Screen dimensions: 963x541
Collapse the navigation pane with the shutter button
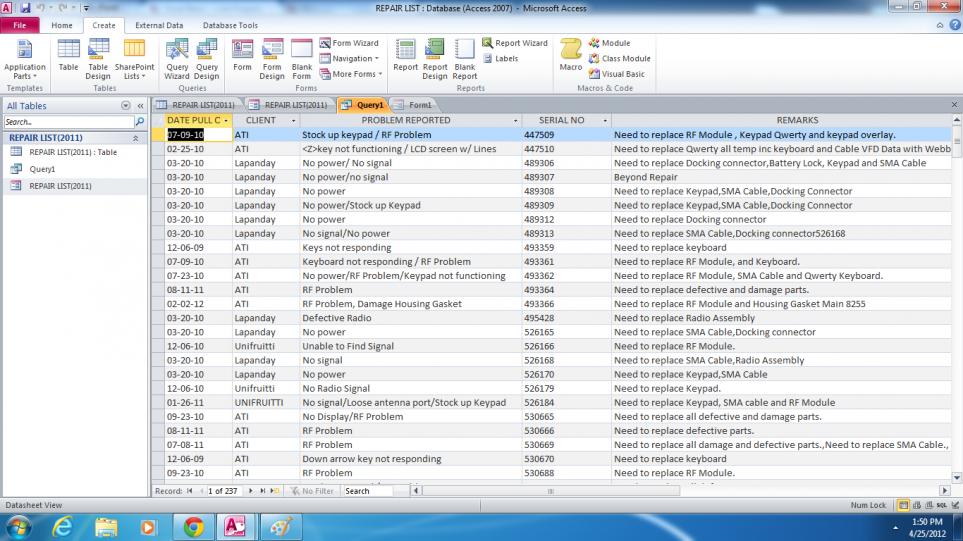tap(140, 106)
